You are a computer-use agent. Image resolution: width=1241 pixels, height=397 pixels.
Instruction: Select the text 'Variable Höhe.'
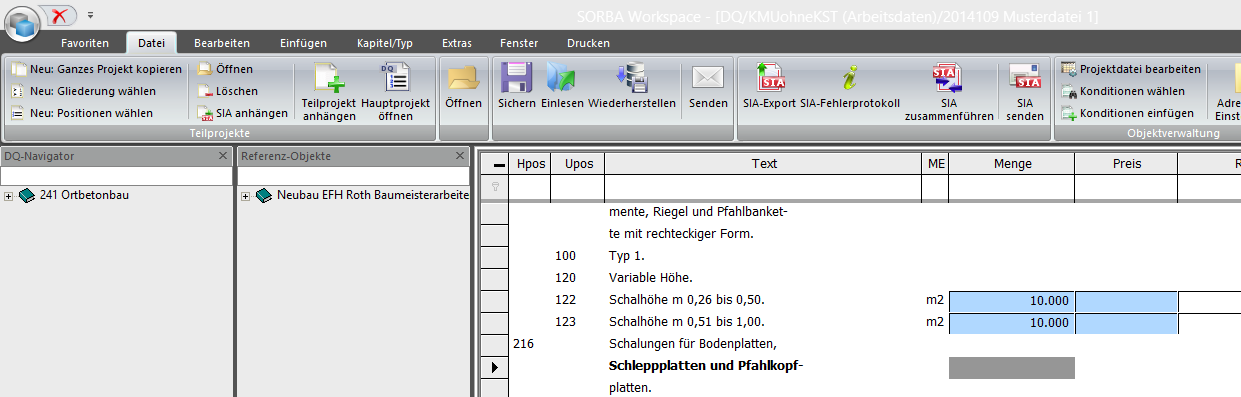coord(650,278)
